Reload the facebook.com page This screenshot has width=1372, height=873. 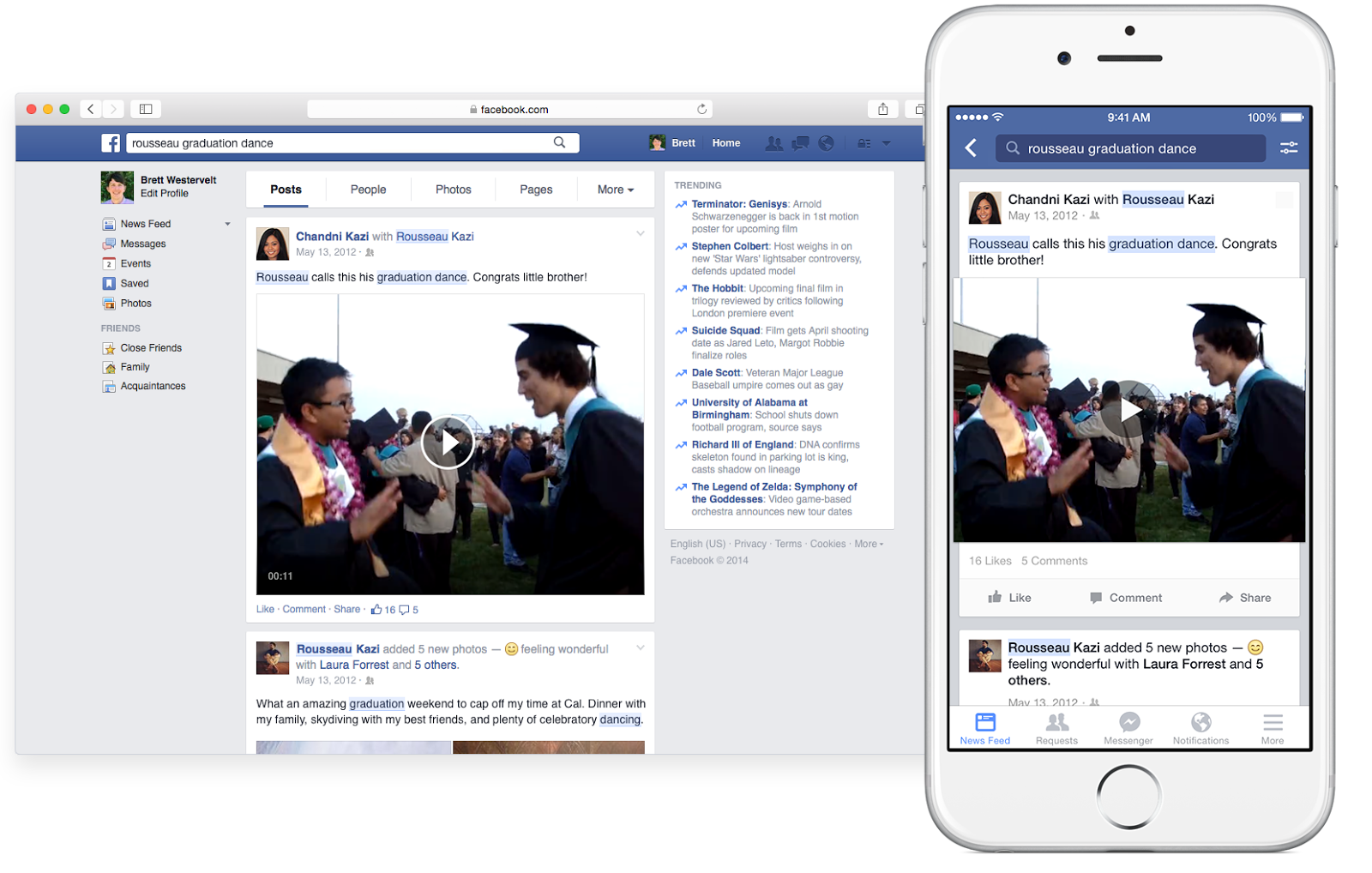[x=701, y=109]
